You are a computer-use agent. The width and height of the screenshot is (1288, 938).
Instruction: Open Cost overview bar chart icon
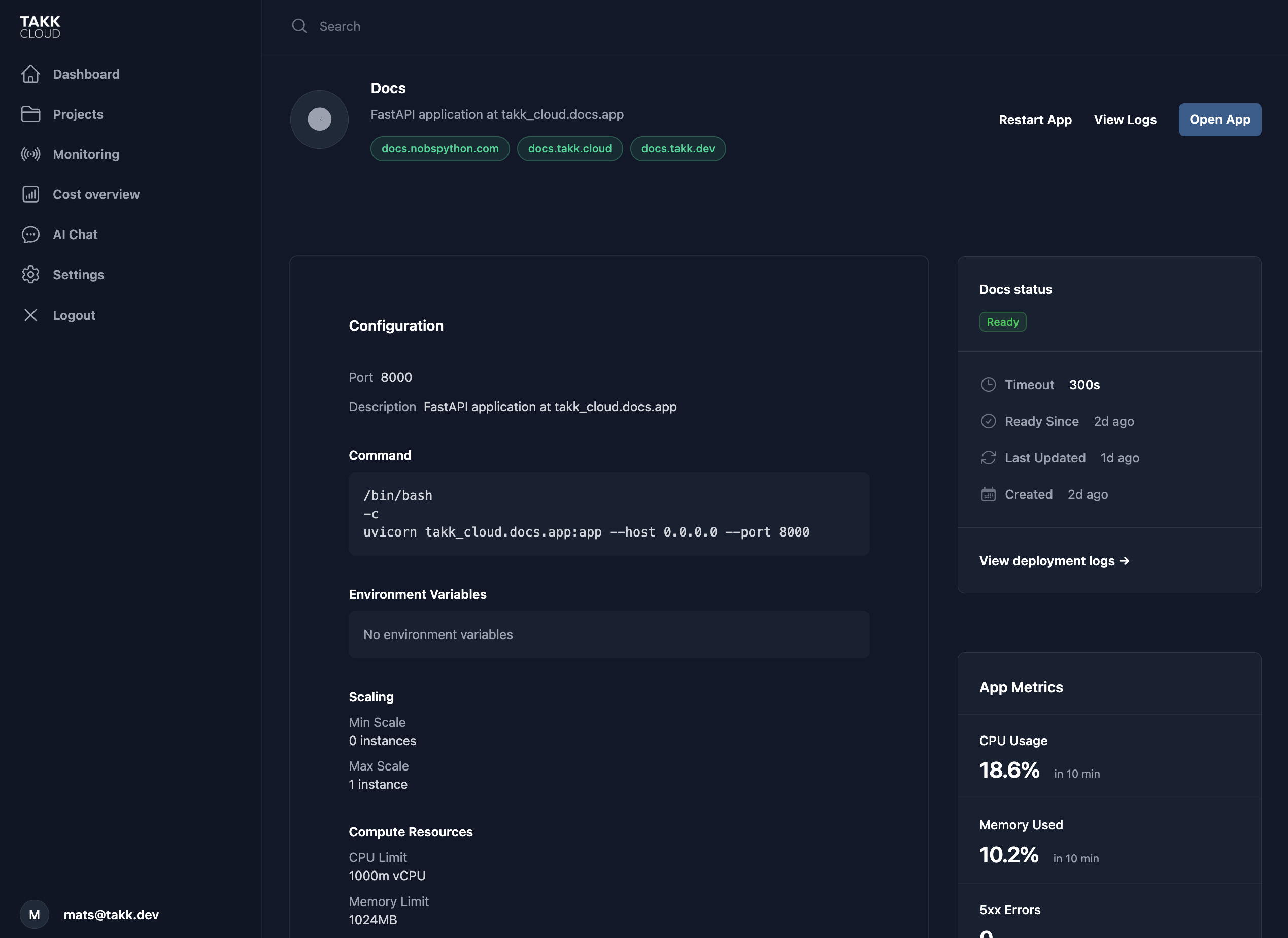[31, 194]
